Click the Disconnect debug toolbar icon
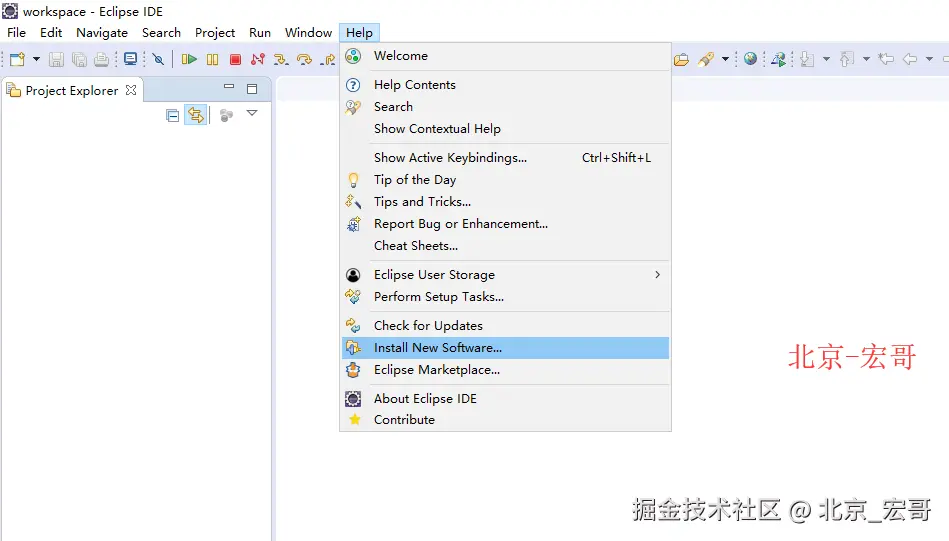The image size is (949, 541). pos(258,59)
